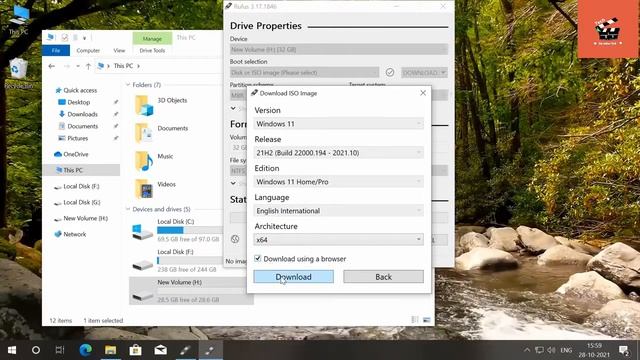Launch Microsoft Edge from taskbar
Viewport: 640px width, 360px height.
(x=85, y=350)
